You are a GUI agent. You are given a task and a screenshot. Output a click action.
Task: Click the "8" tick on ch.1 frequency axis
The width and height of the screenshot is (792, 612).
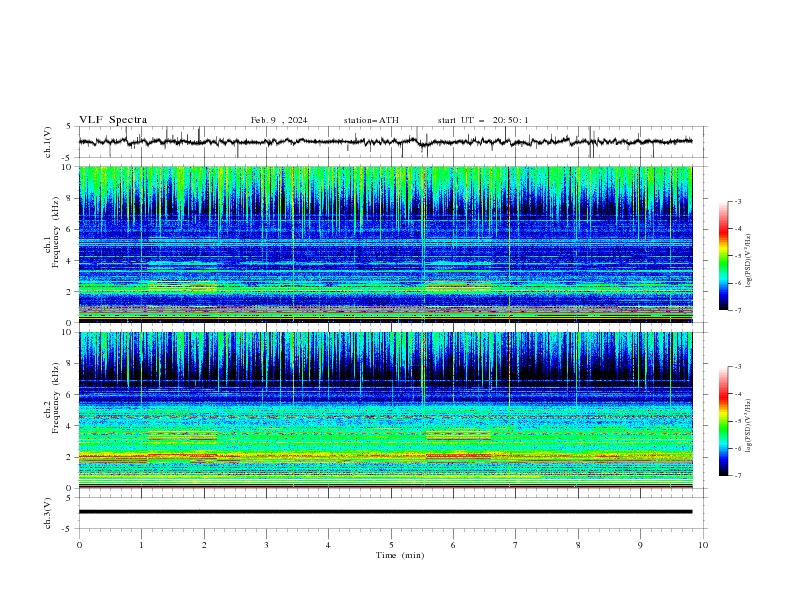click(70, 198)
